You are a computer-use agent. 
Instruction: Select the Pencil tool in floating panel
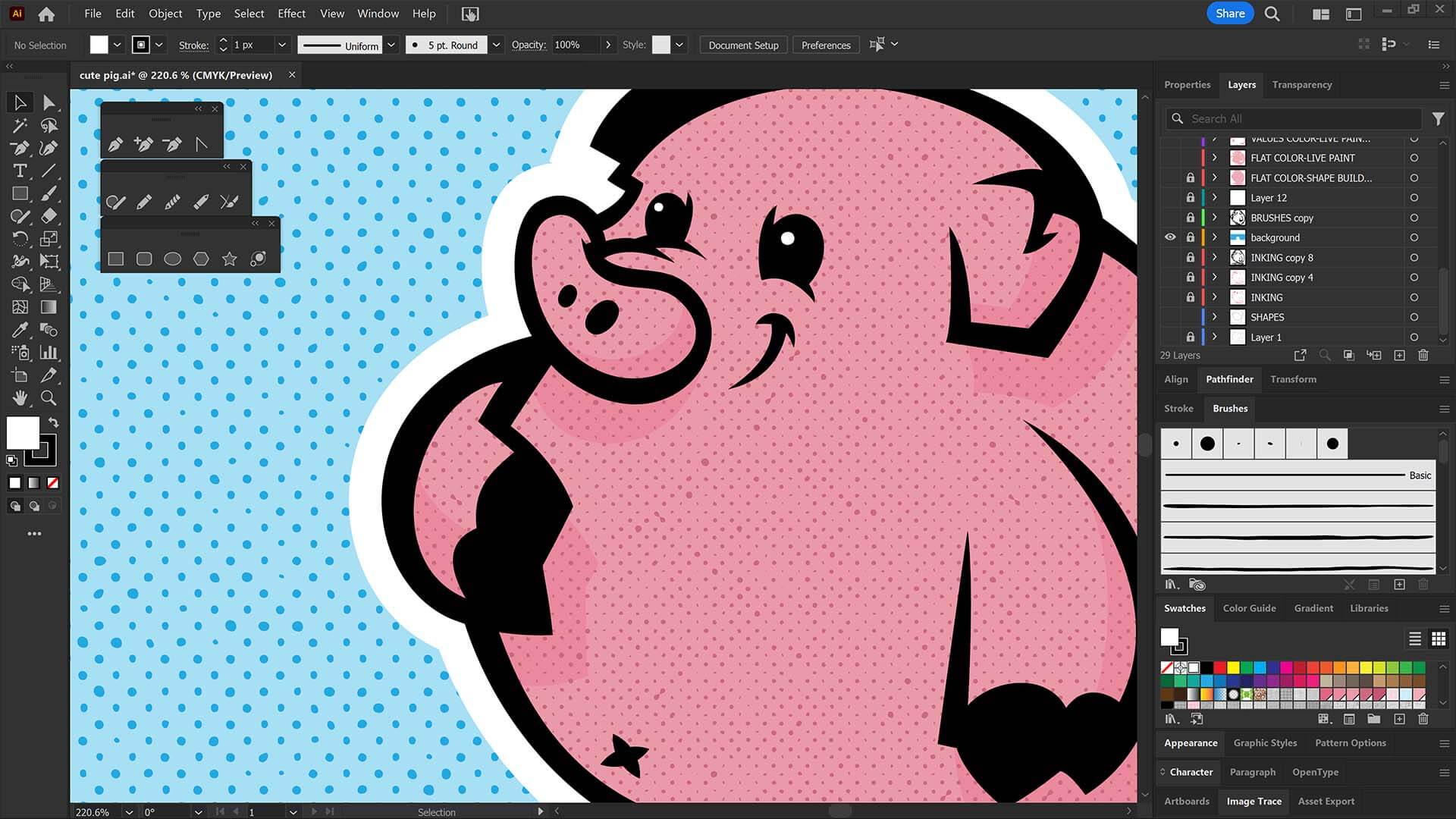144,202
